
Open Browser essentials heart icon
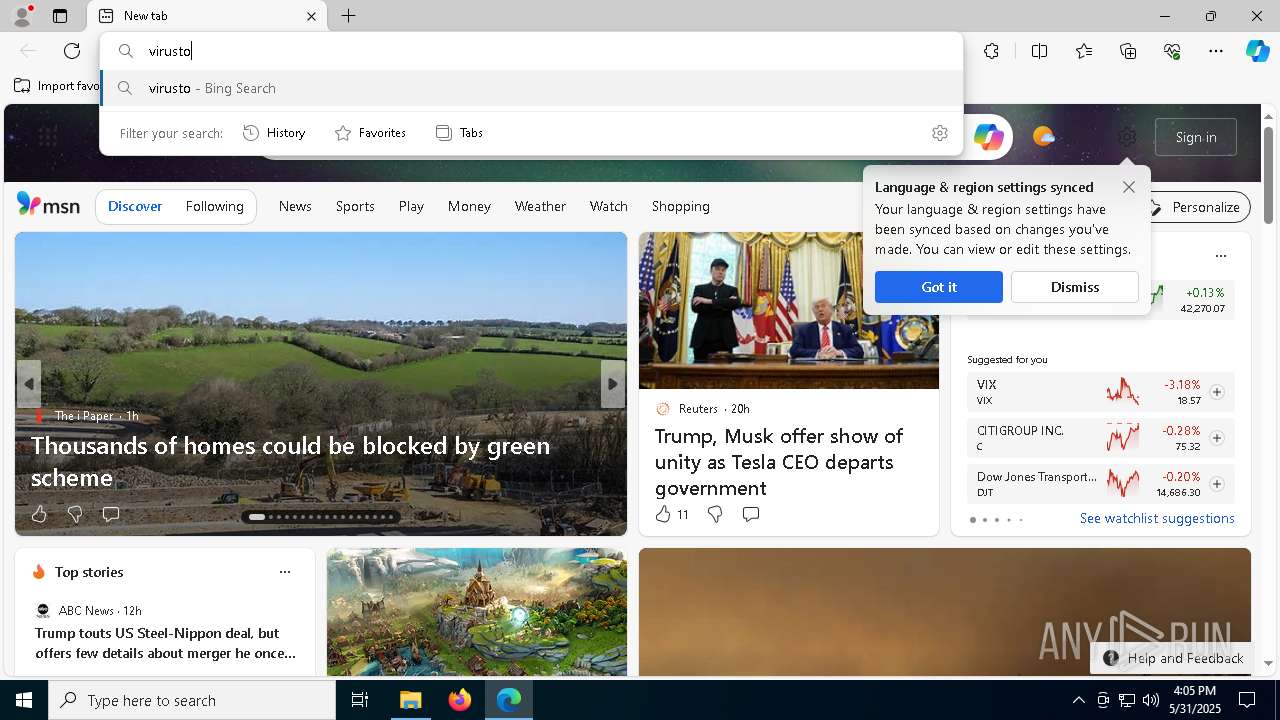(x=1172, y=51)
